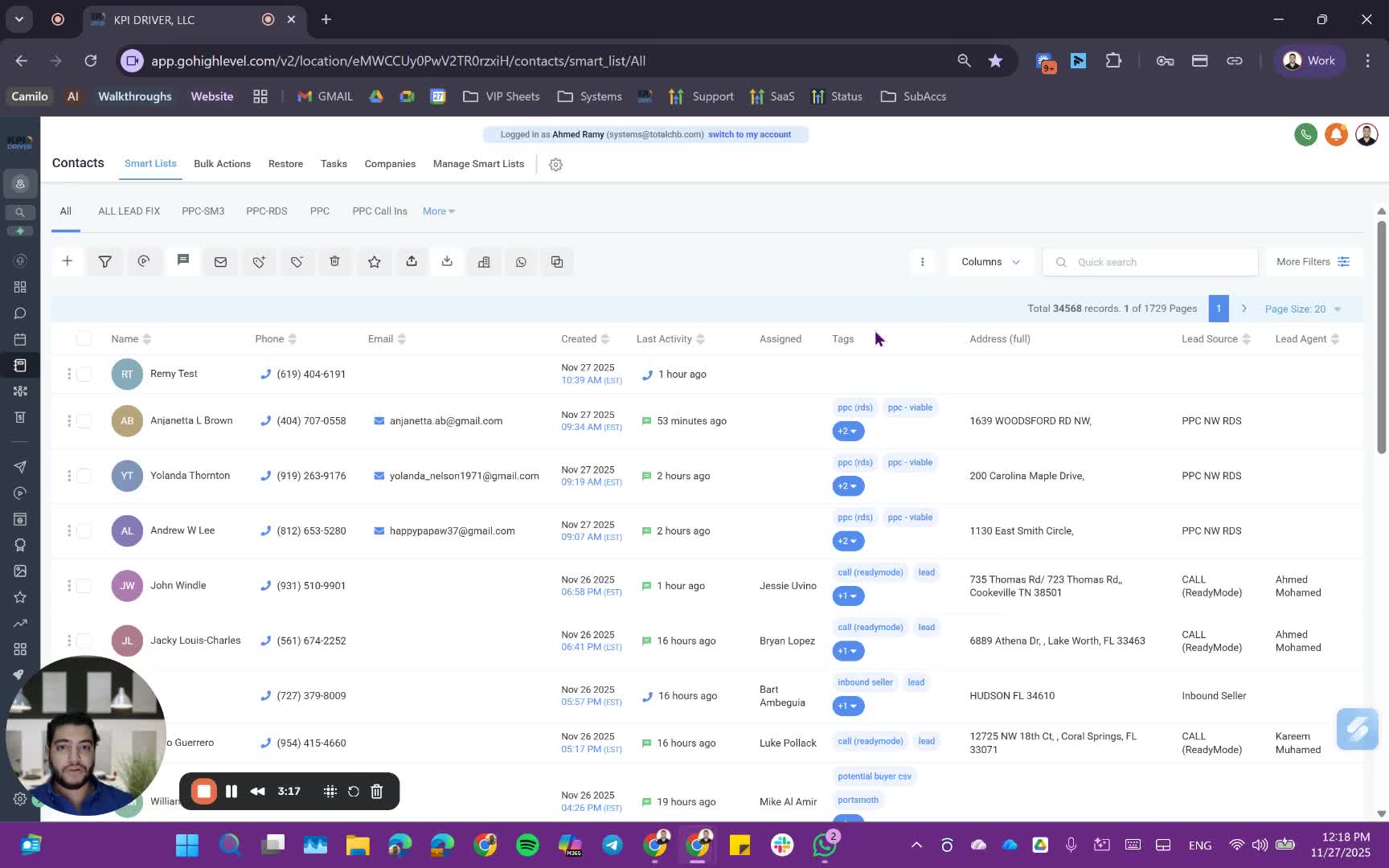This screenshot has width=1389, height=868.
Task: Select the Remy Test row checkbox
Action: pos(84,374)
